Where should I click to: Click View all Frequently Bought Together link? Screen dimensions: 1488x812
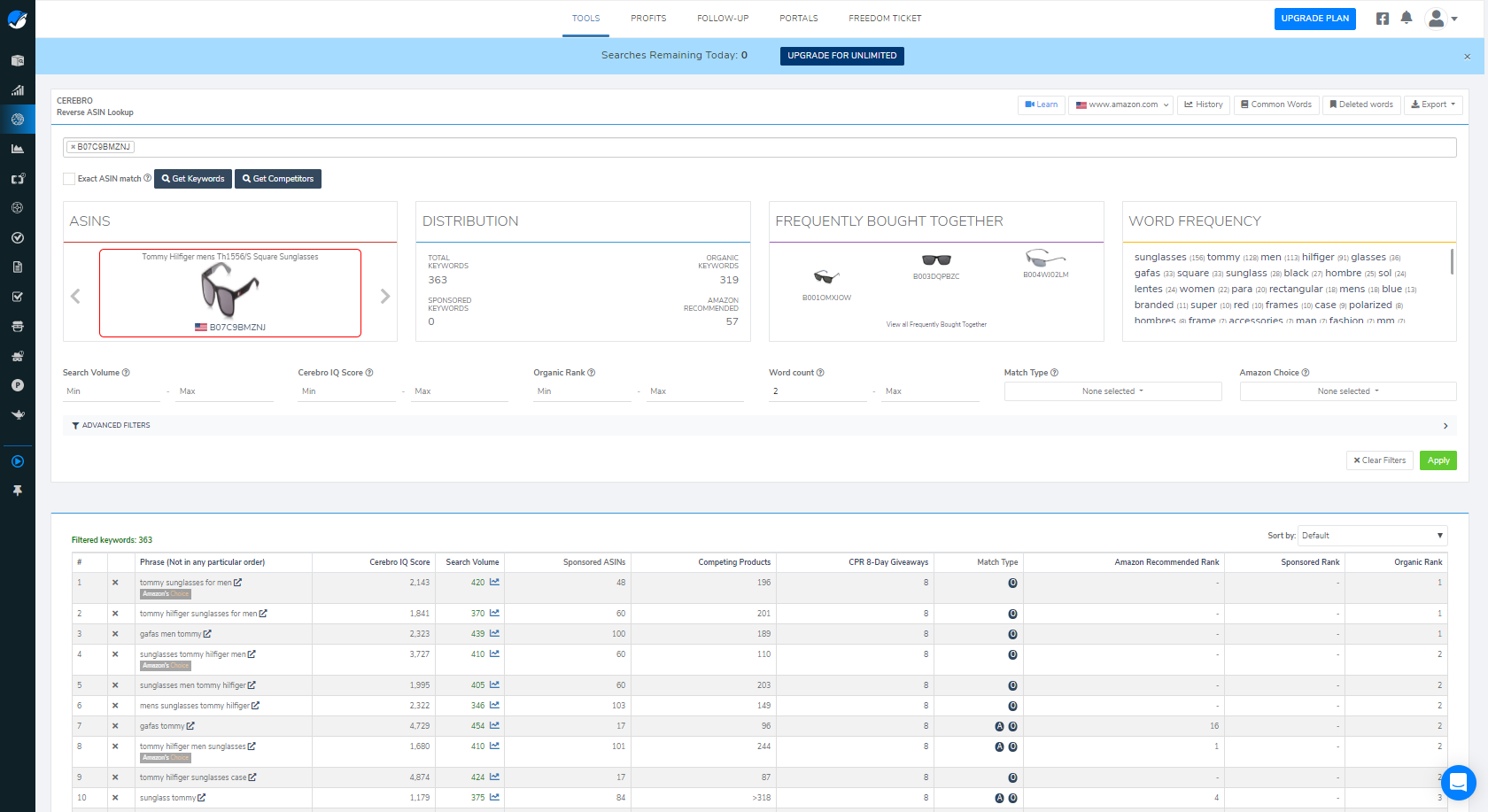(x=936, y=325)
